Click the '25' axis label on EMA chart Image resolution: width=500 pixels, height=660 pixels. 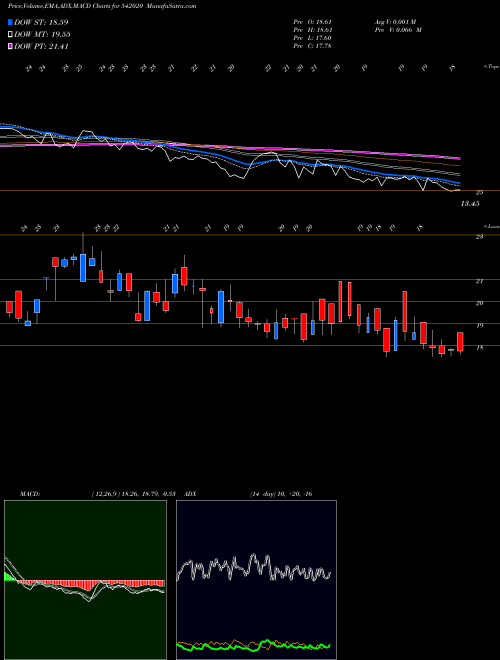(x=479, y=193)
